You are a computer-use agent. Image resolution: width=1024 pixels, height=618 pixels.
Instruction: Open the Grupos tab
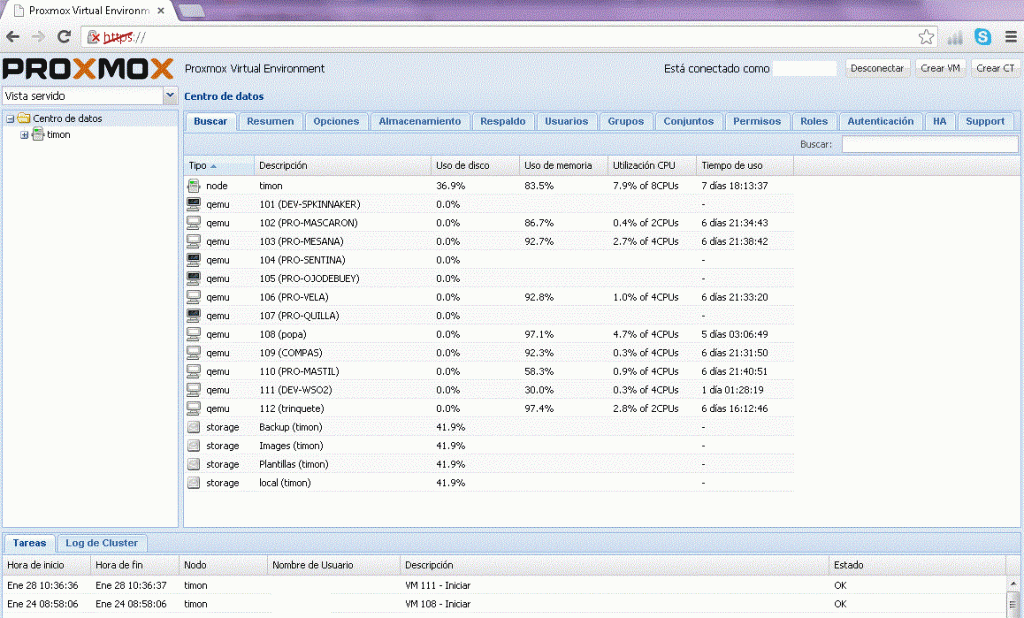[x=626, y=122]
